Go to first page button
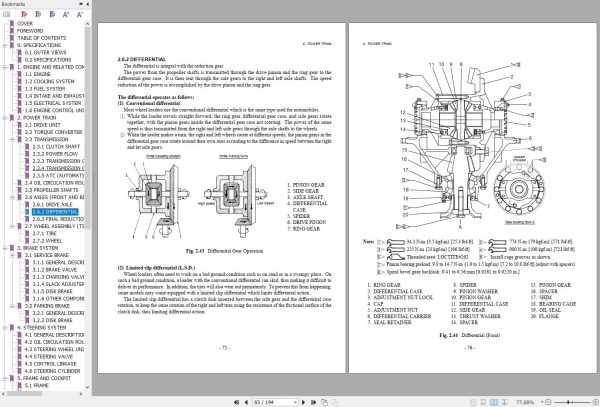The height and width of the screenshot is (407, 600). click(236, 402)
